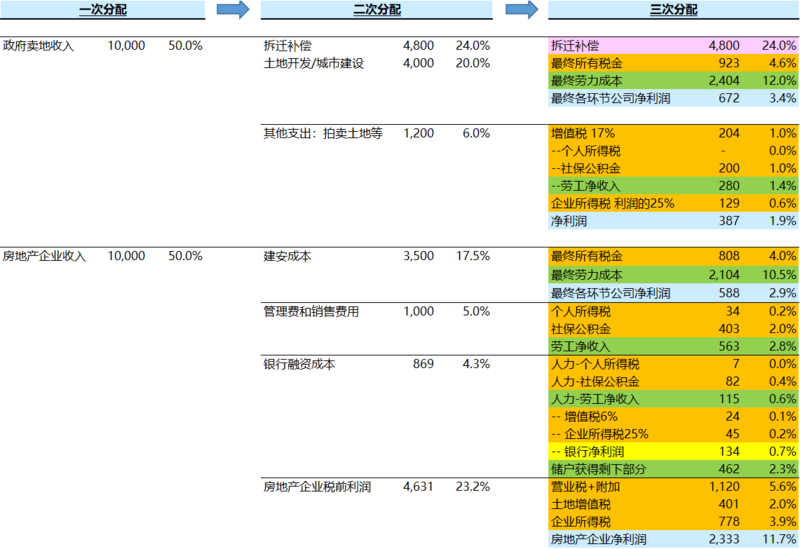Image resolution: width=800 pixels, height=549 pixels.
Task: Select the 土地增值税 cell
Action: pos(581,505)
